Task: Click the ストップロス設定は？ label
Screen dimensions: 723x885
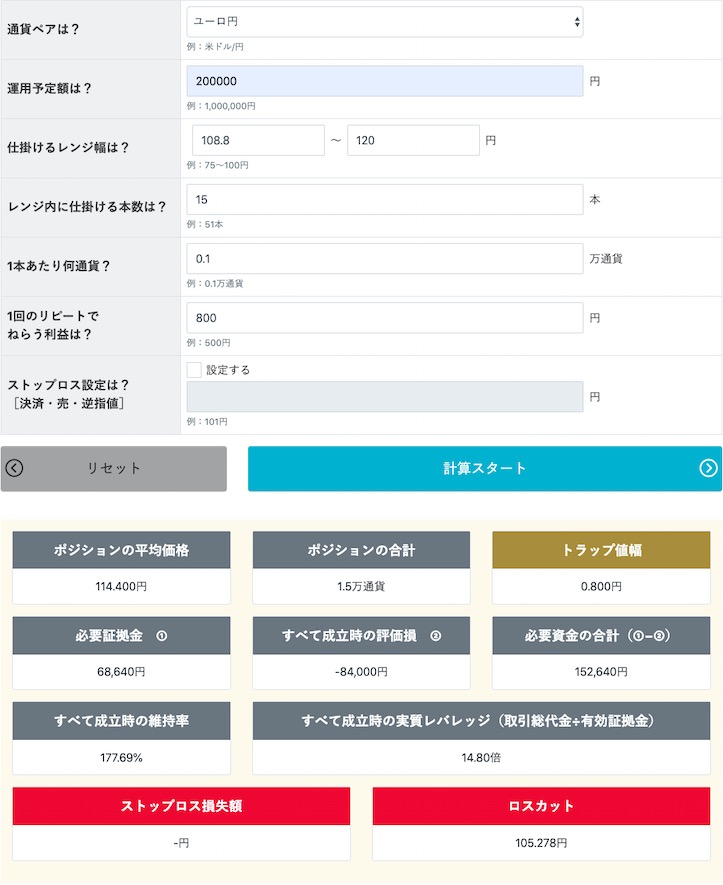Action: click(x=68, y=385)
